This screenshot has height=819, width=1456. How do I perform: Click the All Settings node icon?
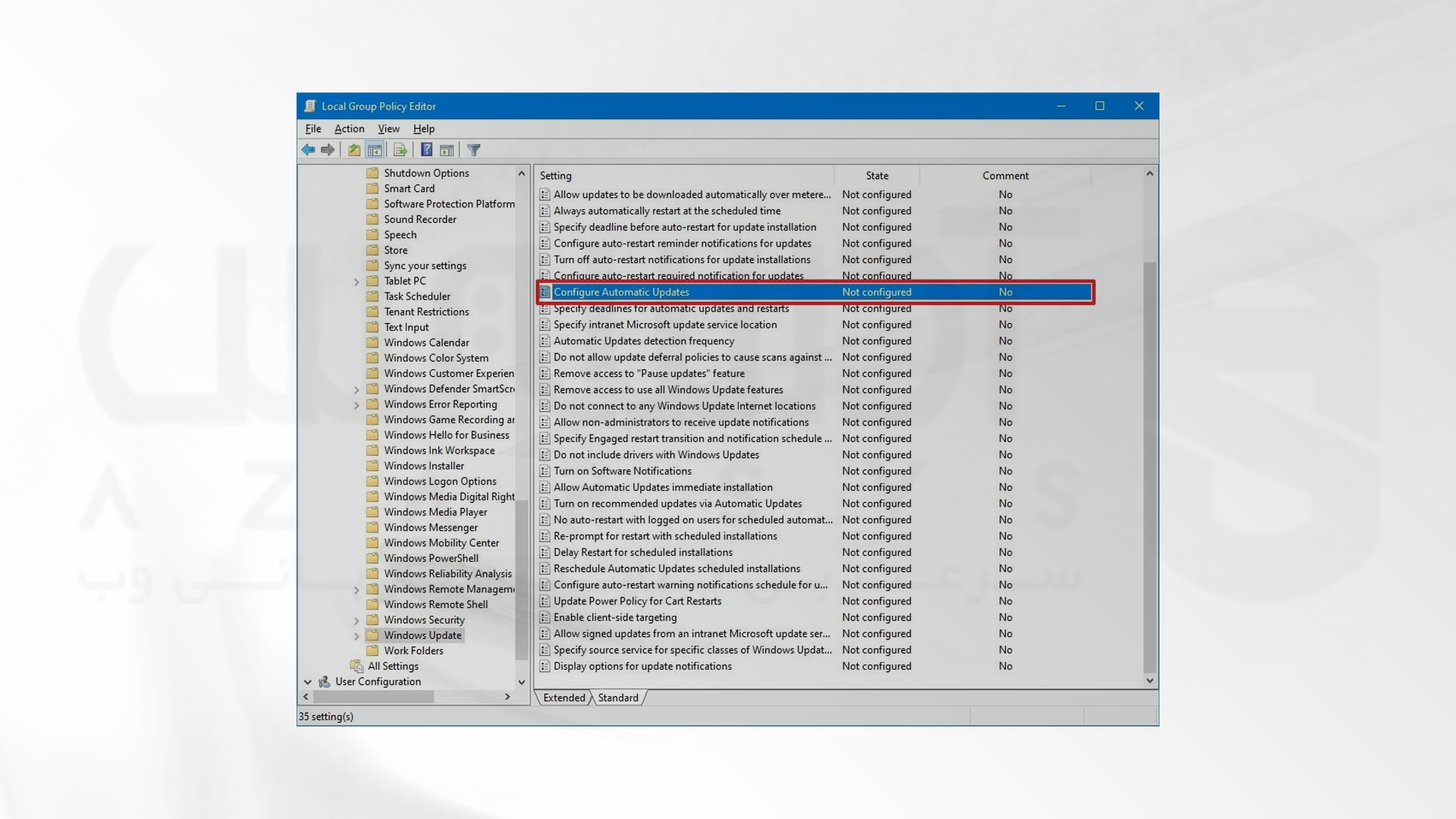[x=357, y=666]
